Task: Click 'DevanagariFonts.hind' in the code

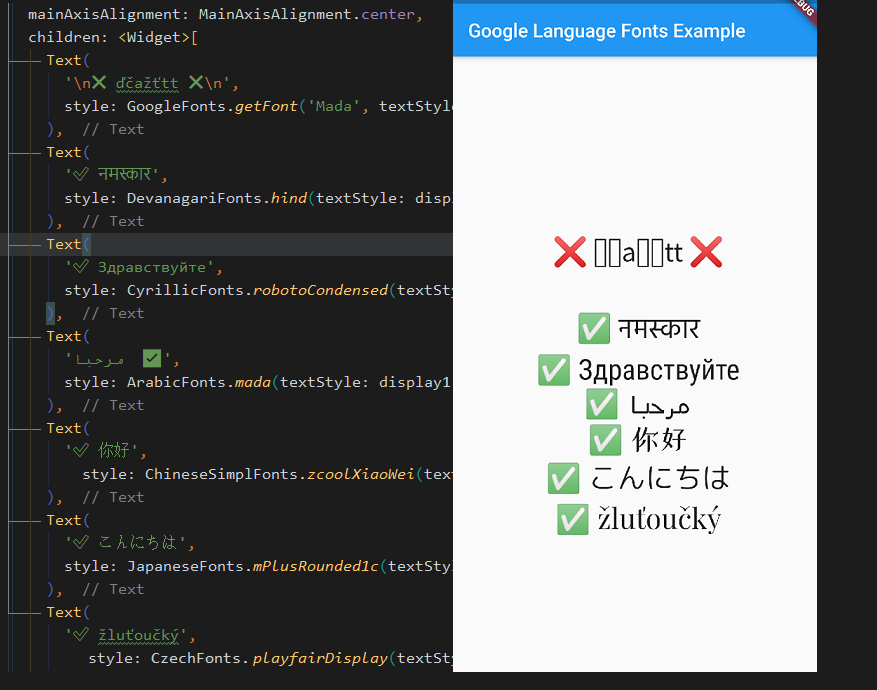Action: (217, 199)
